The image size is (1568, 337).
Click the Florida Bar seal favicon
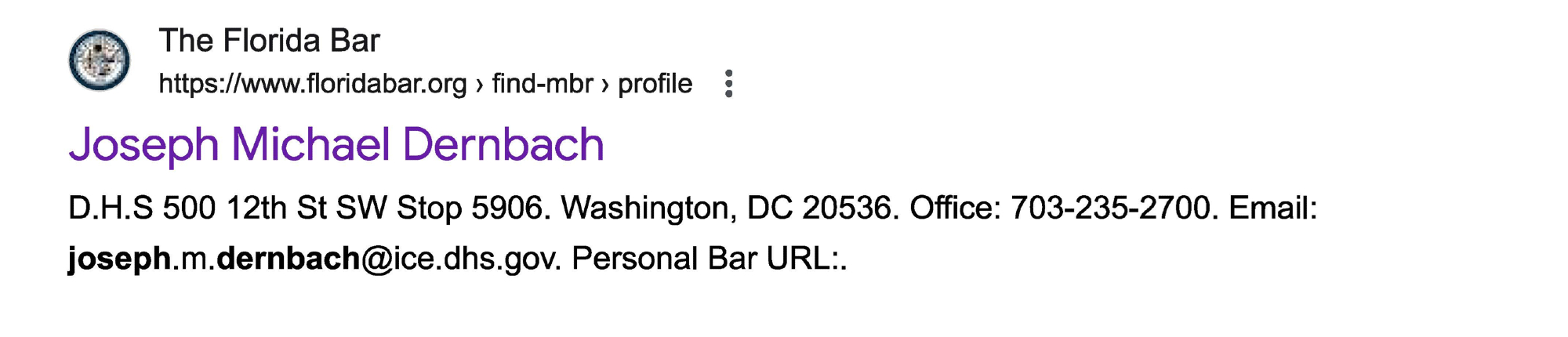100,60
